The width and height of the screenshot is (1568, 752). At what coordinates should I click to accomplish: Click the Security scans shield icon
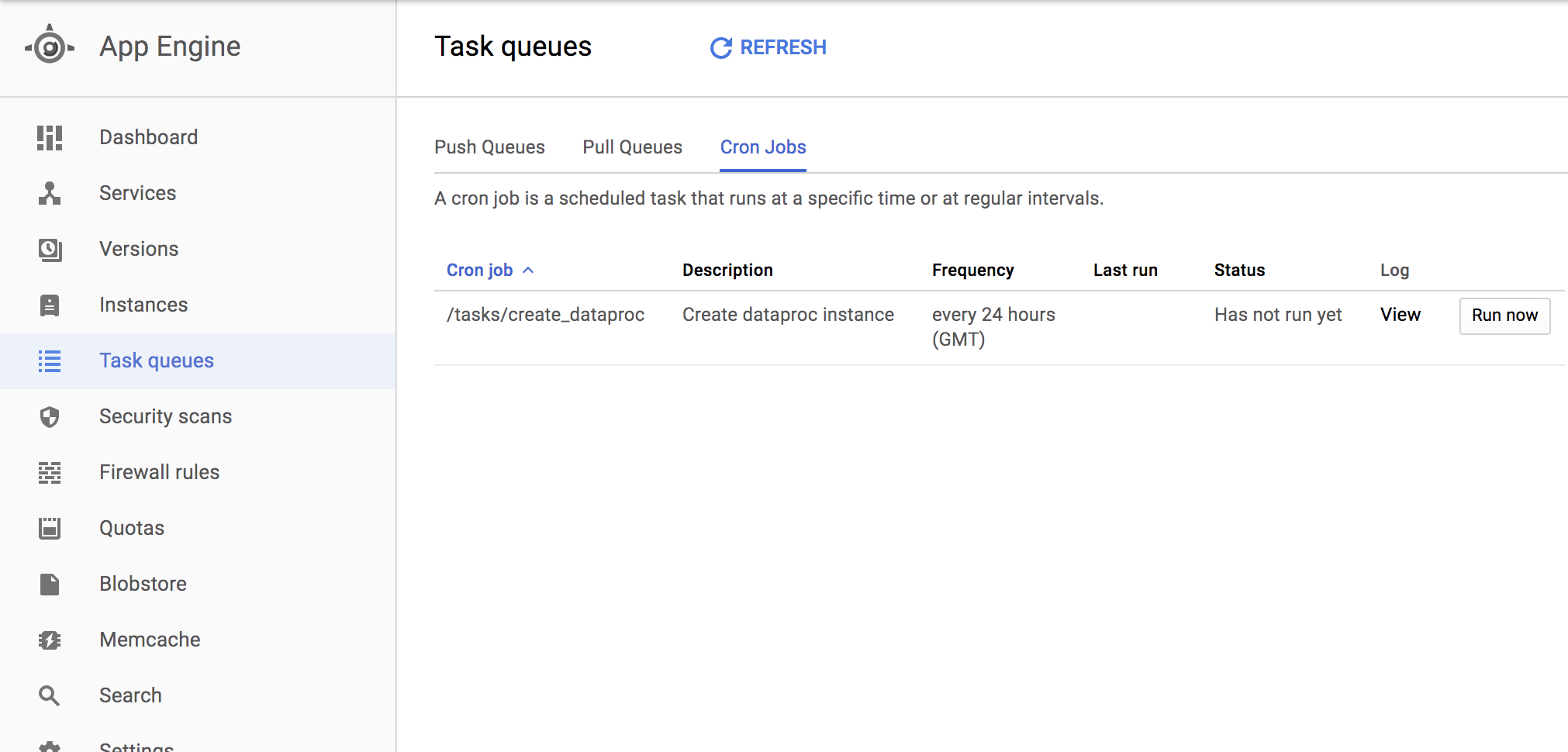(50, 417)
